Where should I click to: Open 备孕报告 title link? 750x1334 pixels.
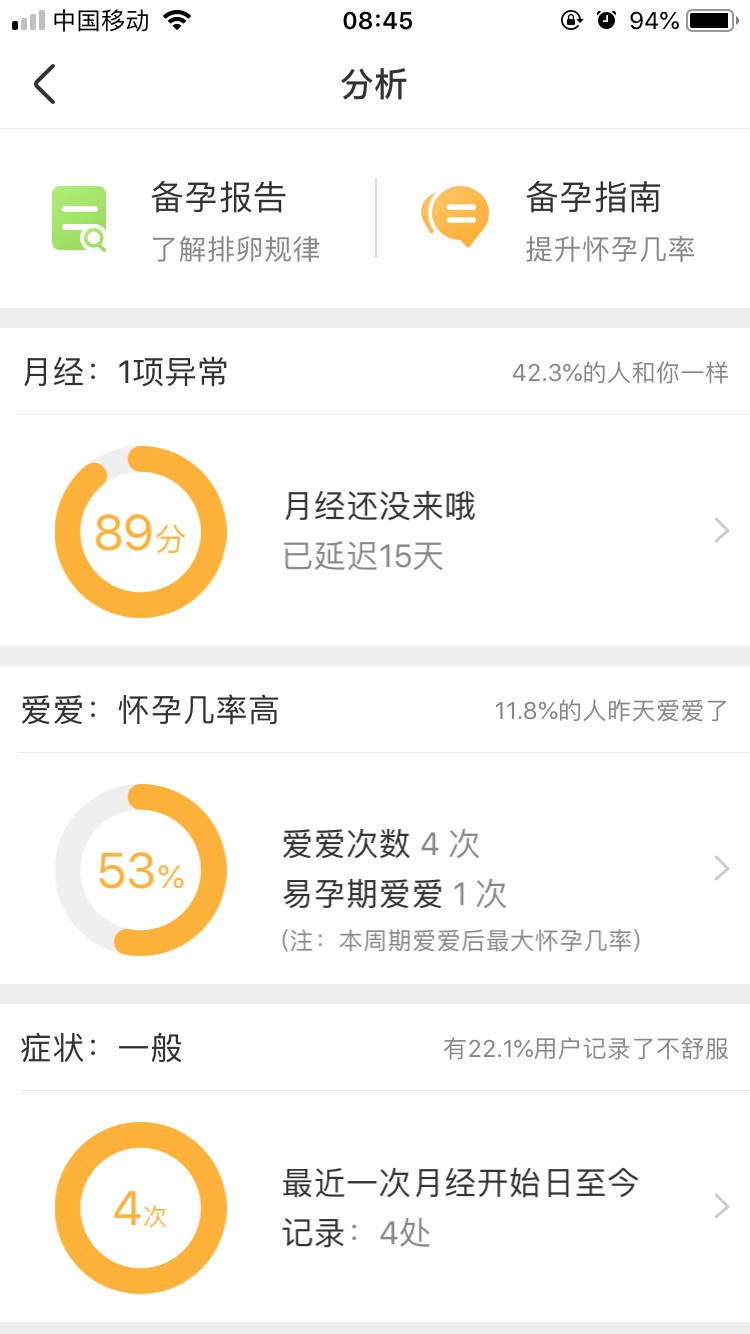[218, 198]
